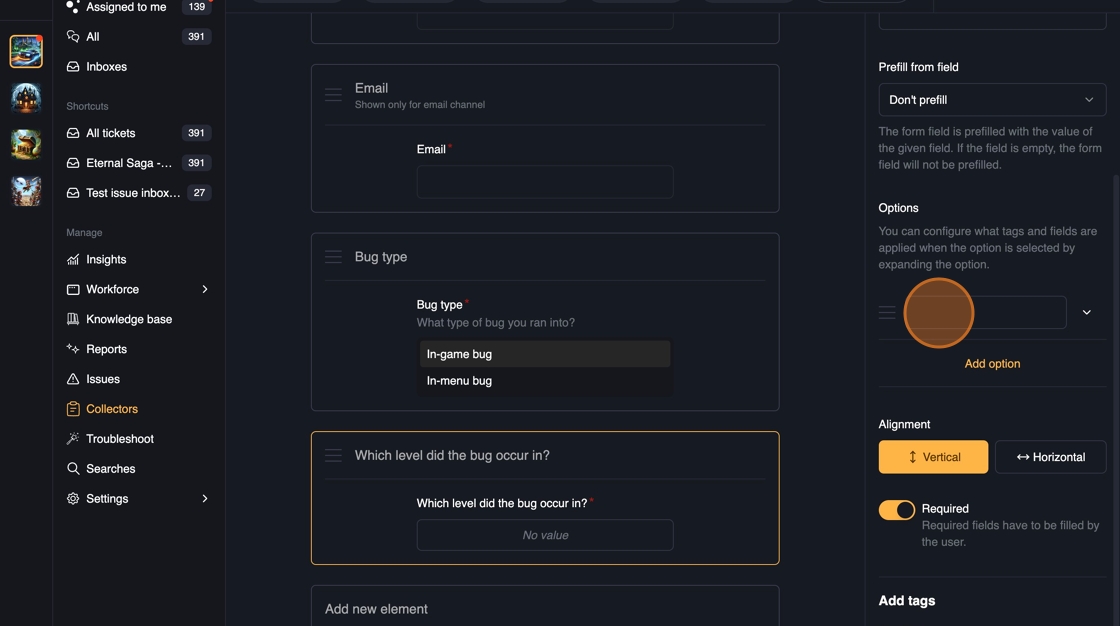Image resolution: width=1120 pixels, height=626 pixels.
Task: Click the Settings gear icon
Action: point(73,499)
